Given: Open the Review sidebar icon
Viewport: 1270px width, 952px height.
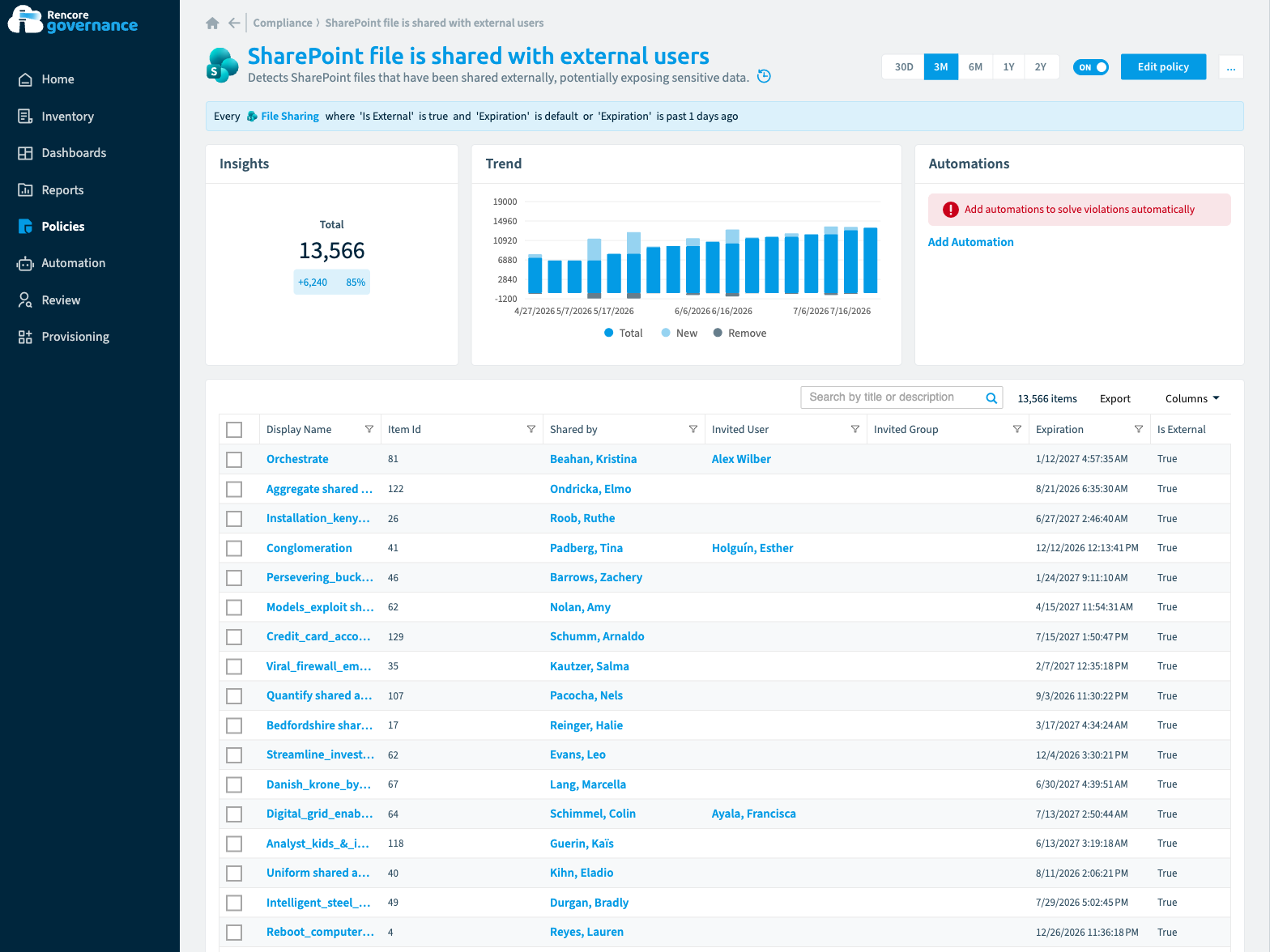Looking at the screenshot, I should pos(25,300).
